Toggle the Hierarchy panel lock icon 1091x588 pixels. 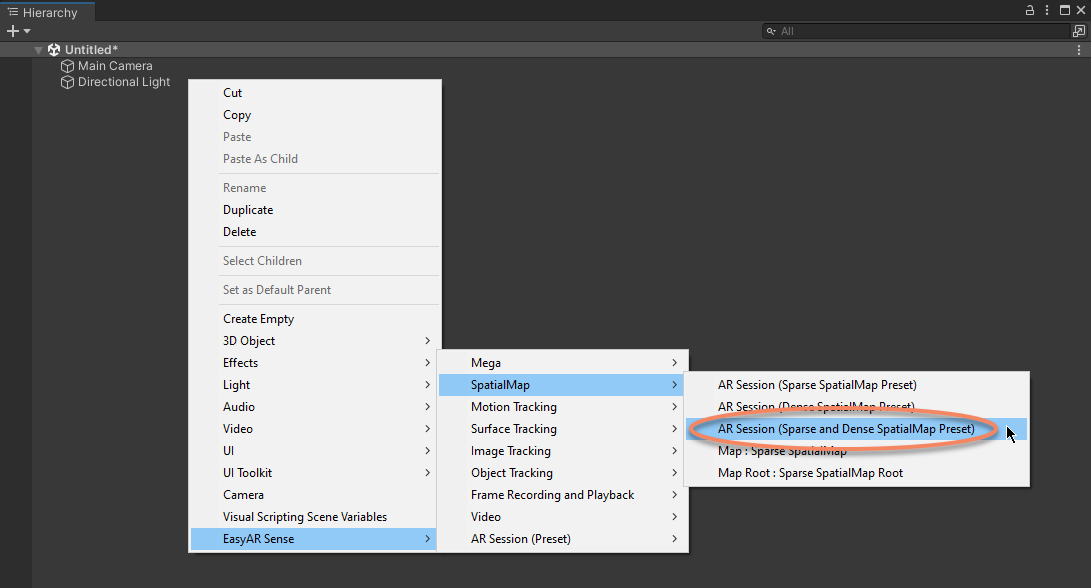(1030, 10)
